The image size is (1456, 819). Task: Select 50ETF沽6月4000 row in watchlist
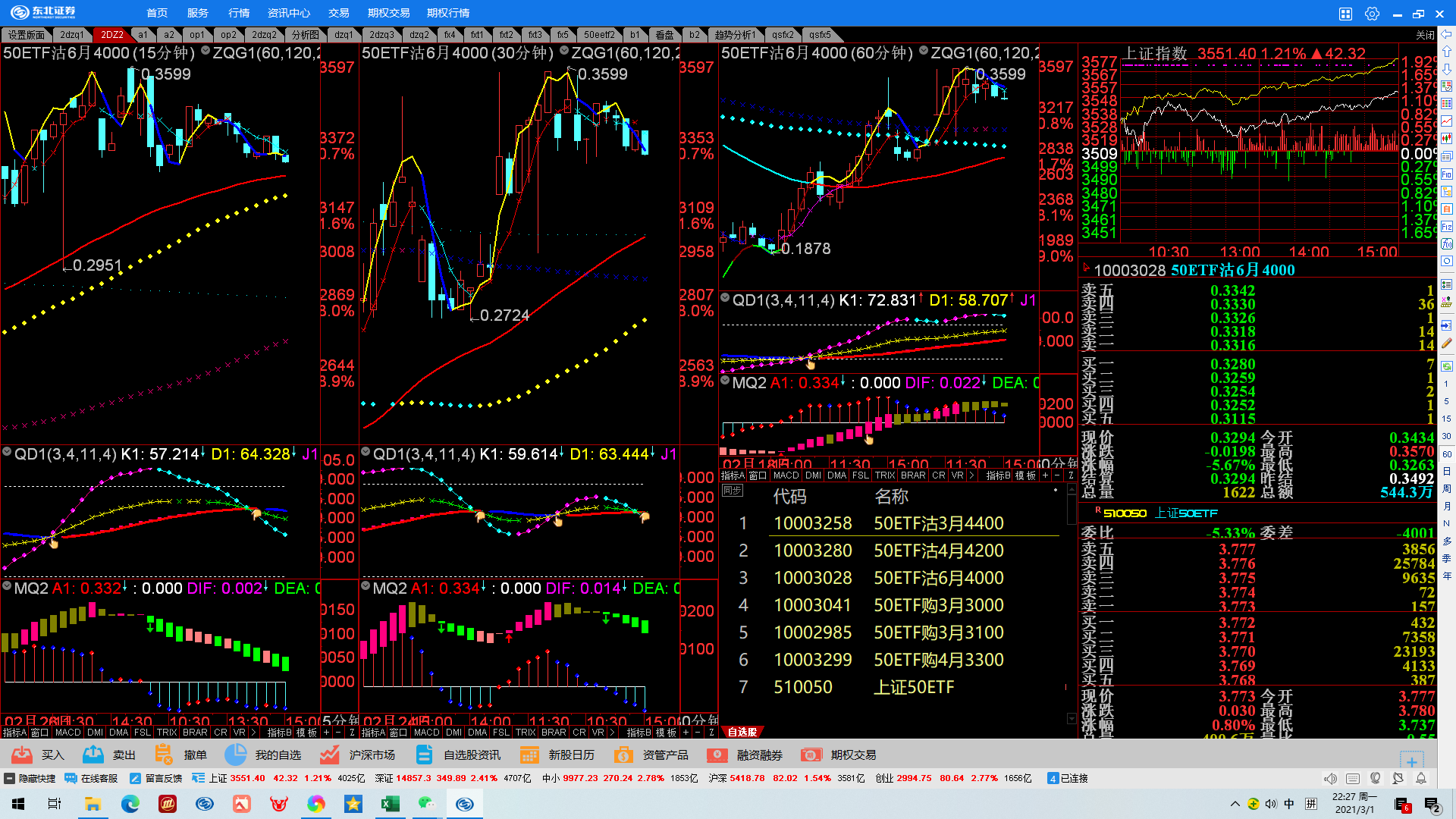coord(938,578)
